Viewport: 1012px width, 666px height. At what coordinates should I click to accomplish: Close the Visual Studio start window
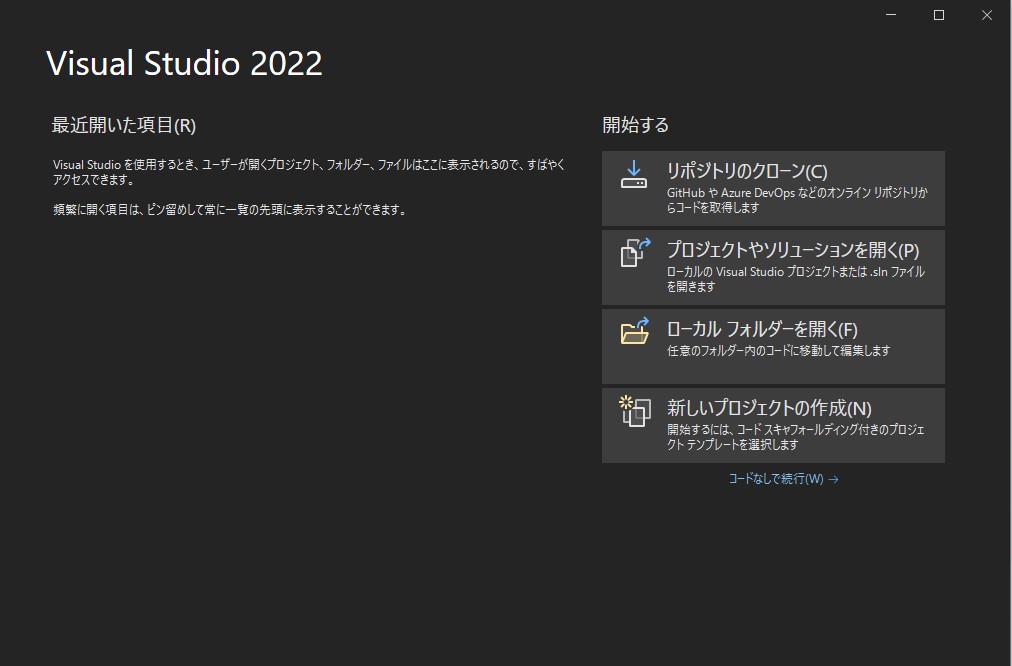987,15
